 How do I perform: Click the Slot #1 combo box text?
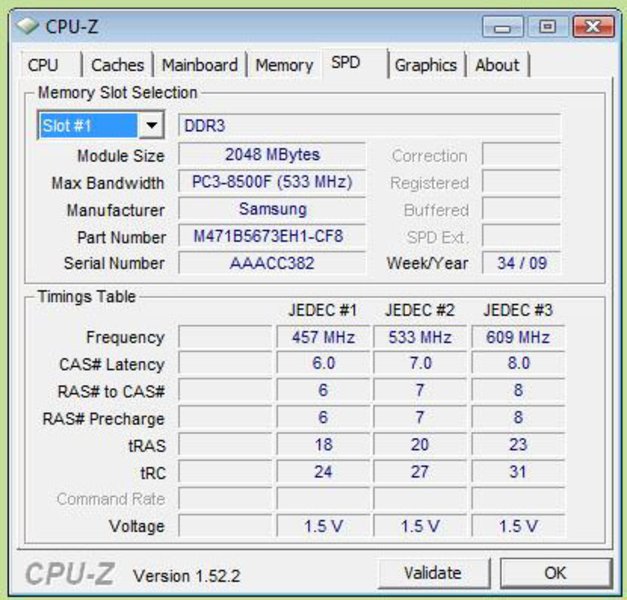(88, 126)
